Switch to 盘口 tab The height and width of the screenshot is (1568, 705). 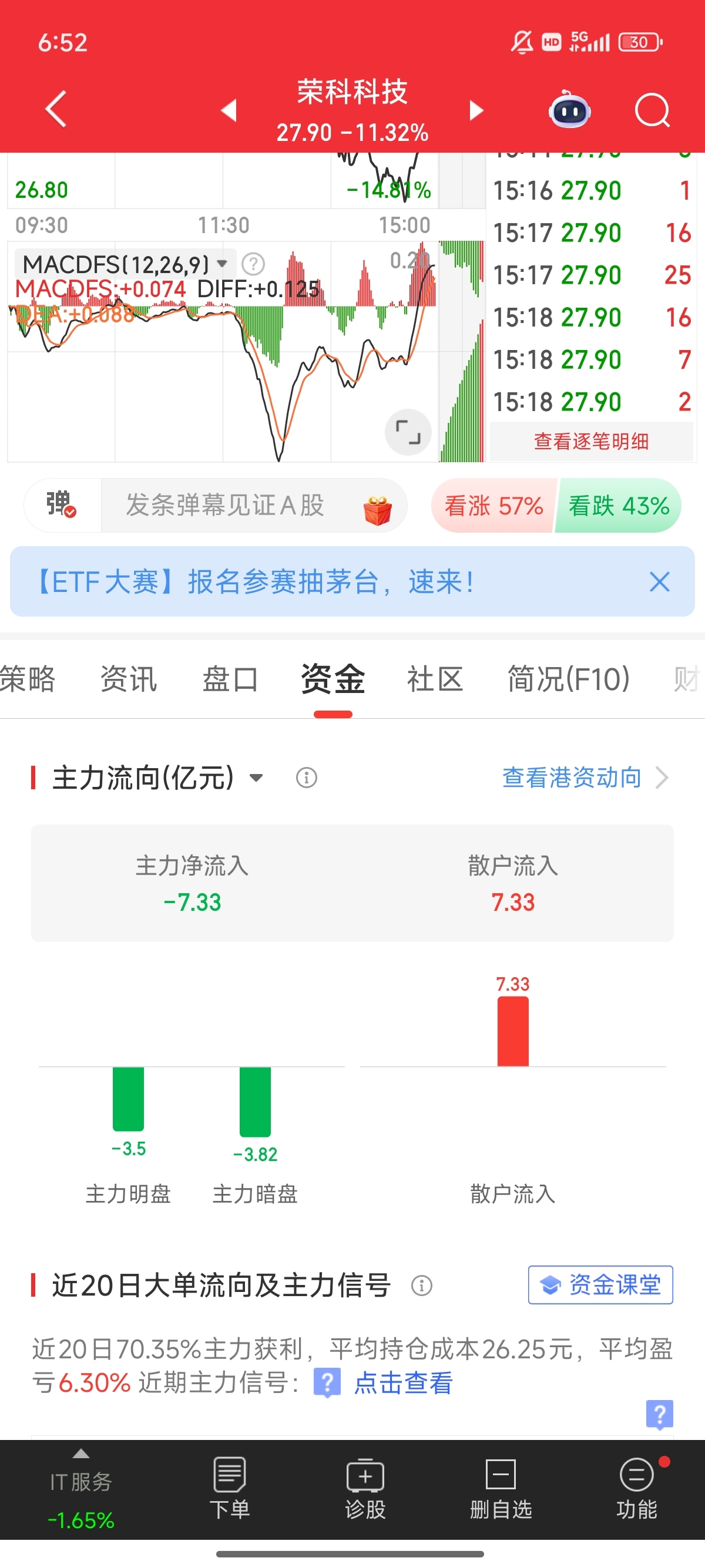[x=230, y=679]
